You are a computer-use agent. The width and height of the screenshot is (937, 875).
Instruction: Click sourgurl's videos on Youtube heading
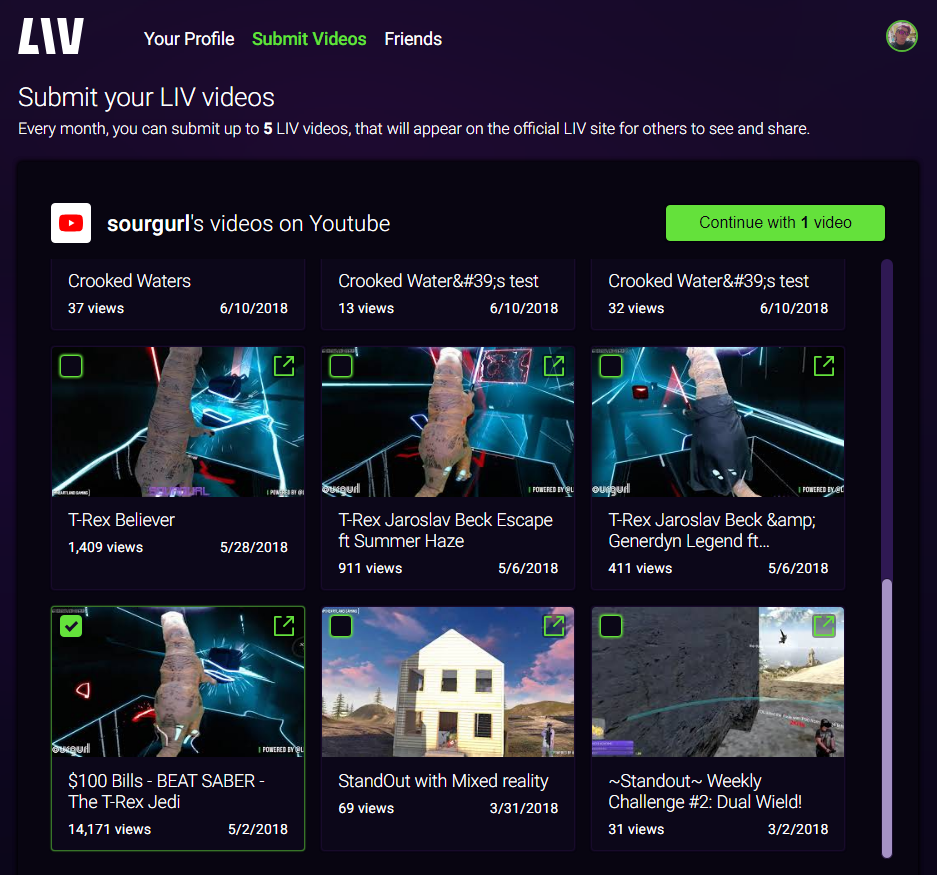(x=248, y=224)
